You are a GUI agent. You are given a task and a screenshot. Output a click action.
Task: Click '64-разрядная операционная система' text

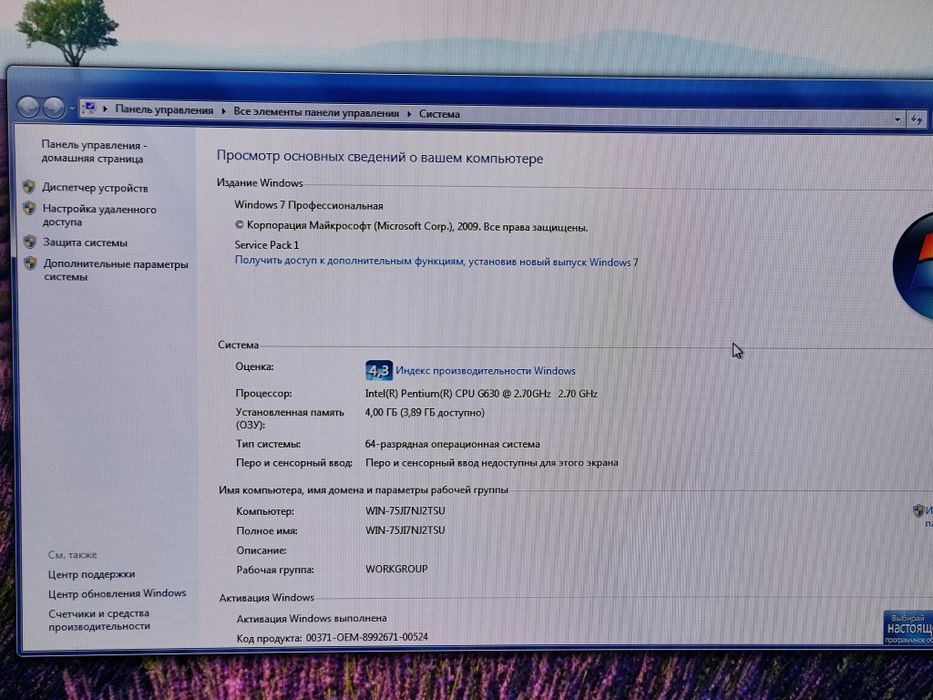(452, 444)
